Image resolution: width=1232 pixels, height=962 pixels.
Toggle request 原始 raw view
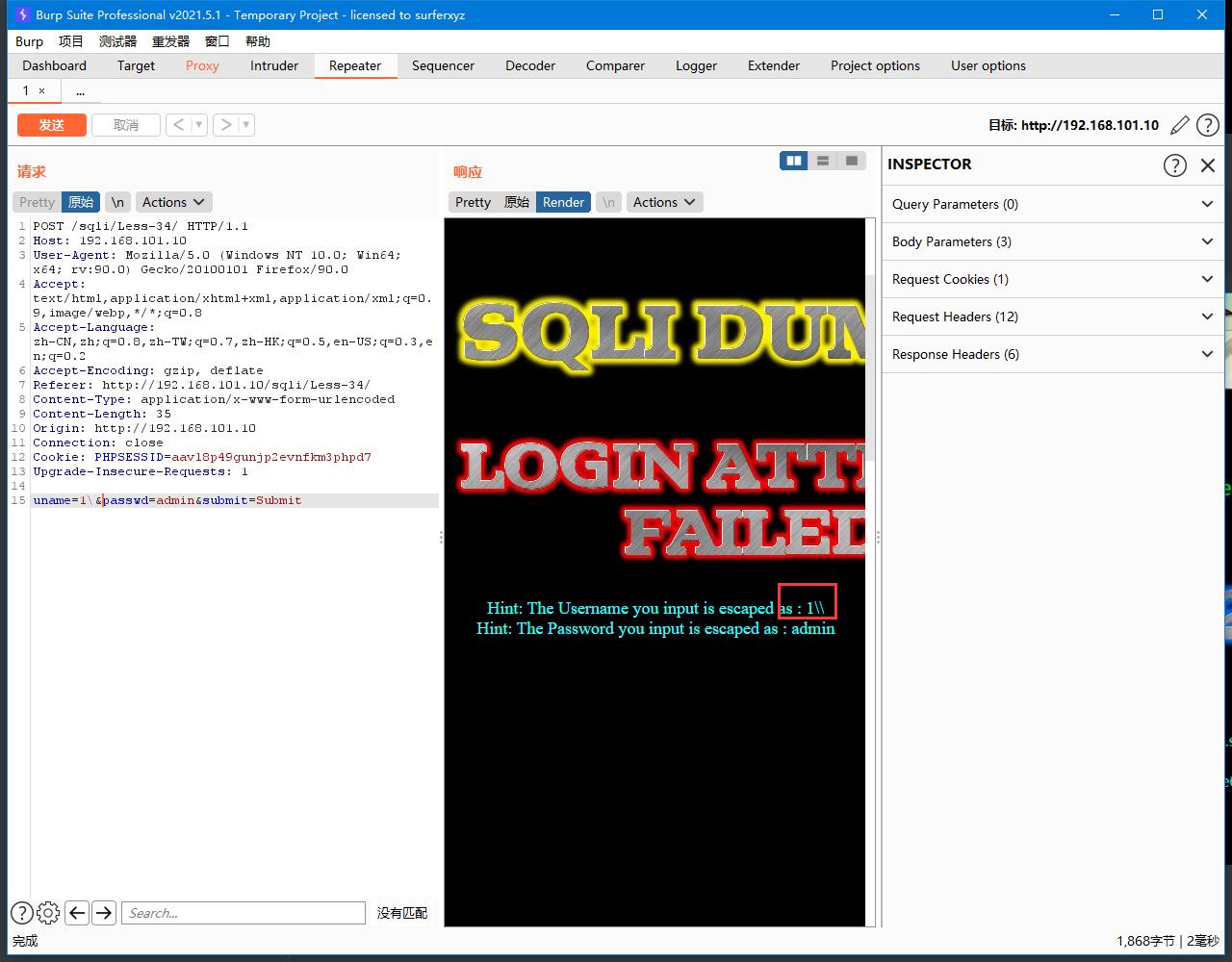tap(81, 202)
